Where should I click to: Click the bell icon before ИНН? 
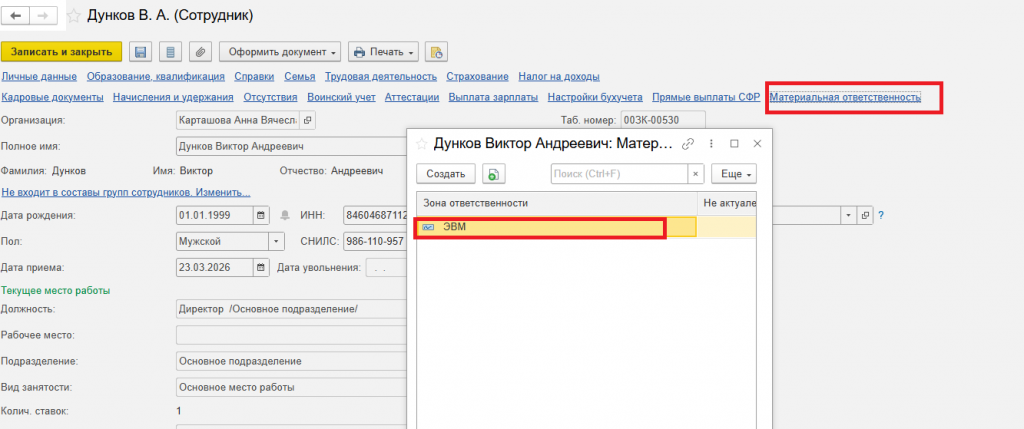(285, 215)
